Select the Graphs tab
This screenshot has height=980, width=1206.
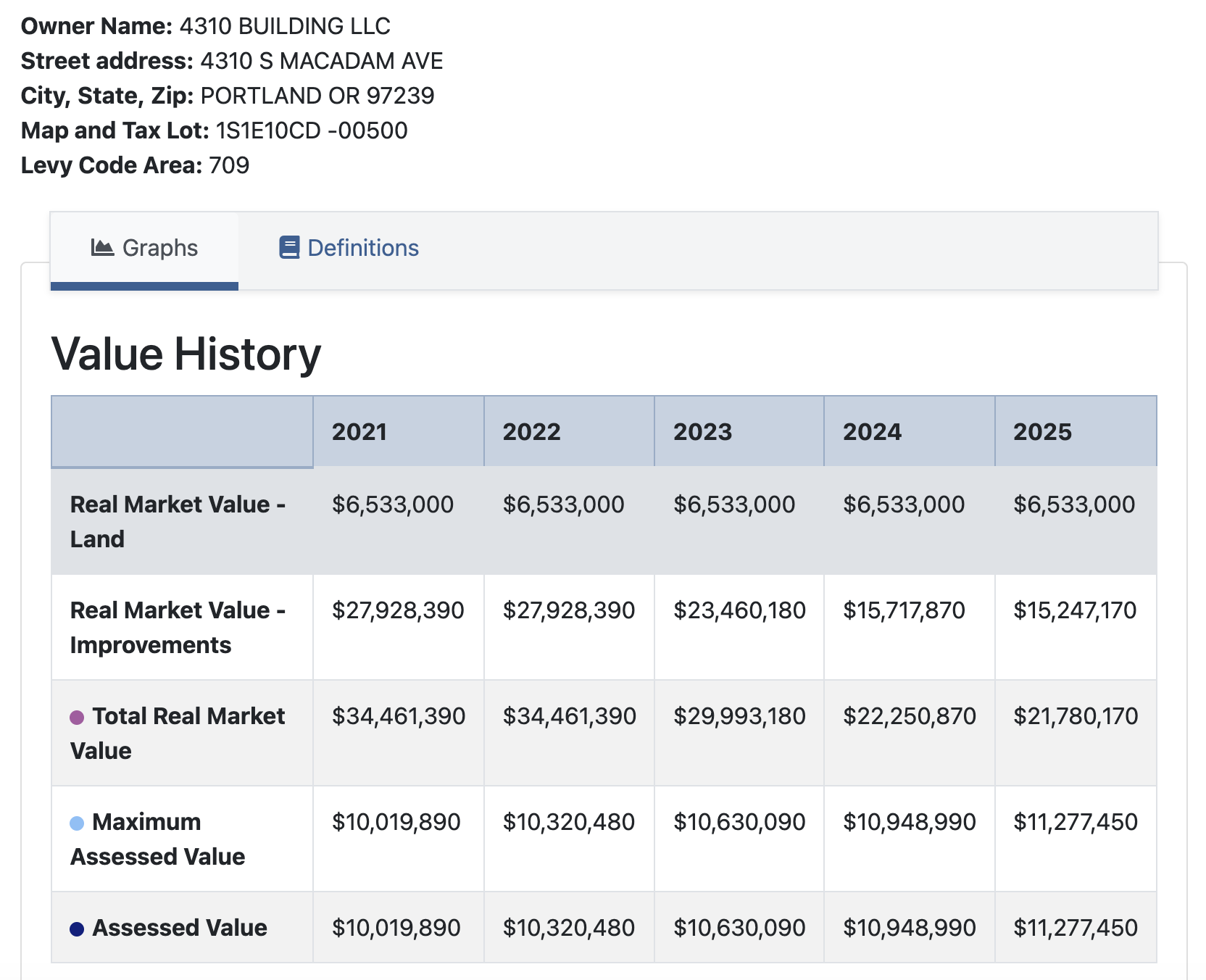pyautogui.click(x=161, y=247)
